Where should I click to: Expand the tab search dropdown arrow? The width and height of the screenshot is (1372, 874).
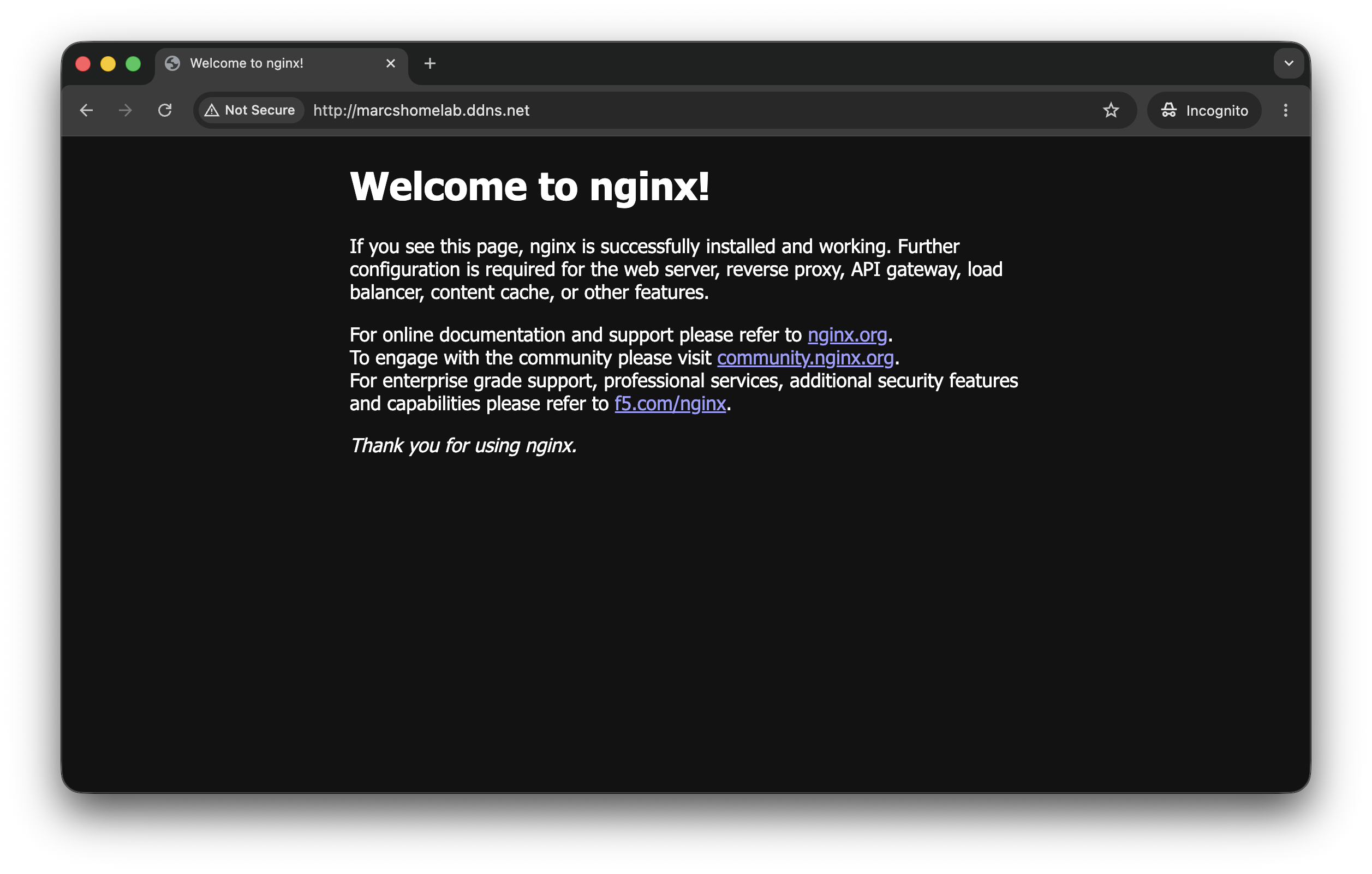point(1289,63)
